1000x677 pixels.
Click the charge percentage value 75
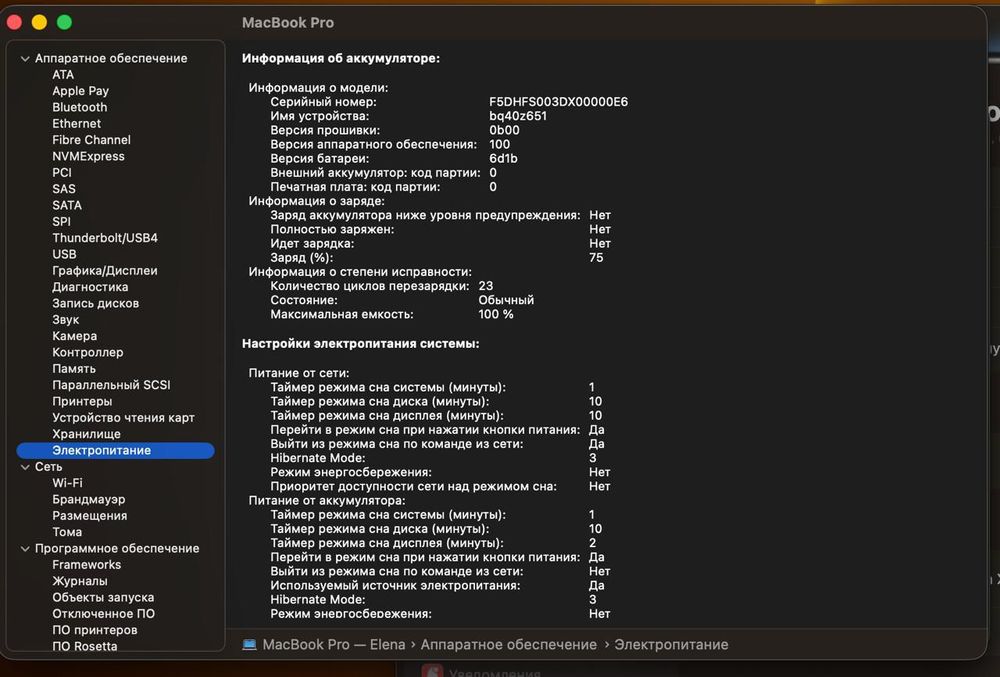click(596, 258)
